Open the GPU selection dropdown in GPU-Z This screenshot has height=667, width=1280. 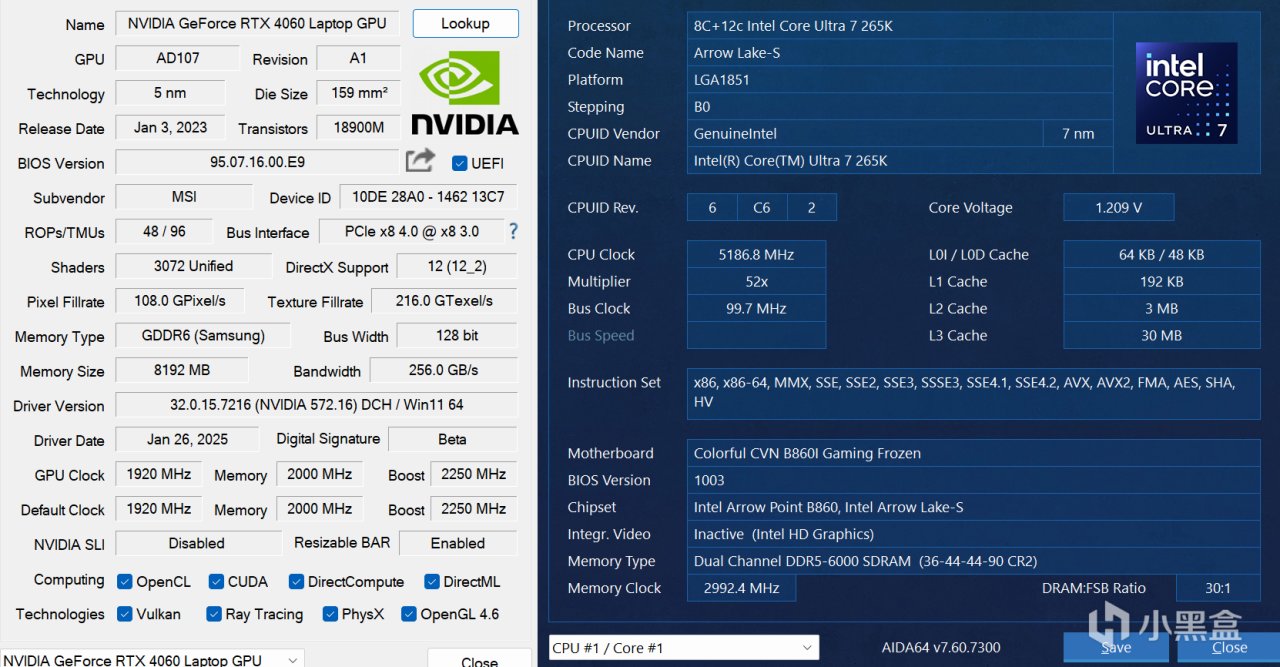(x=152, y=659)
